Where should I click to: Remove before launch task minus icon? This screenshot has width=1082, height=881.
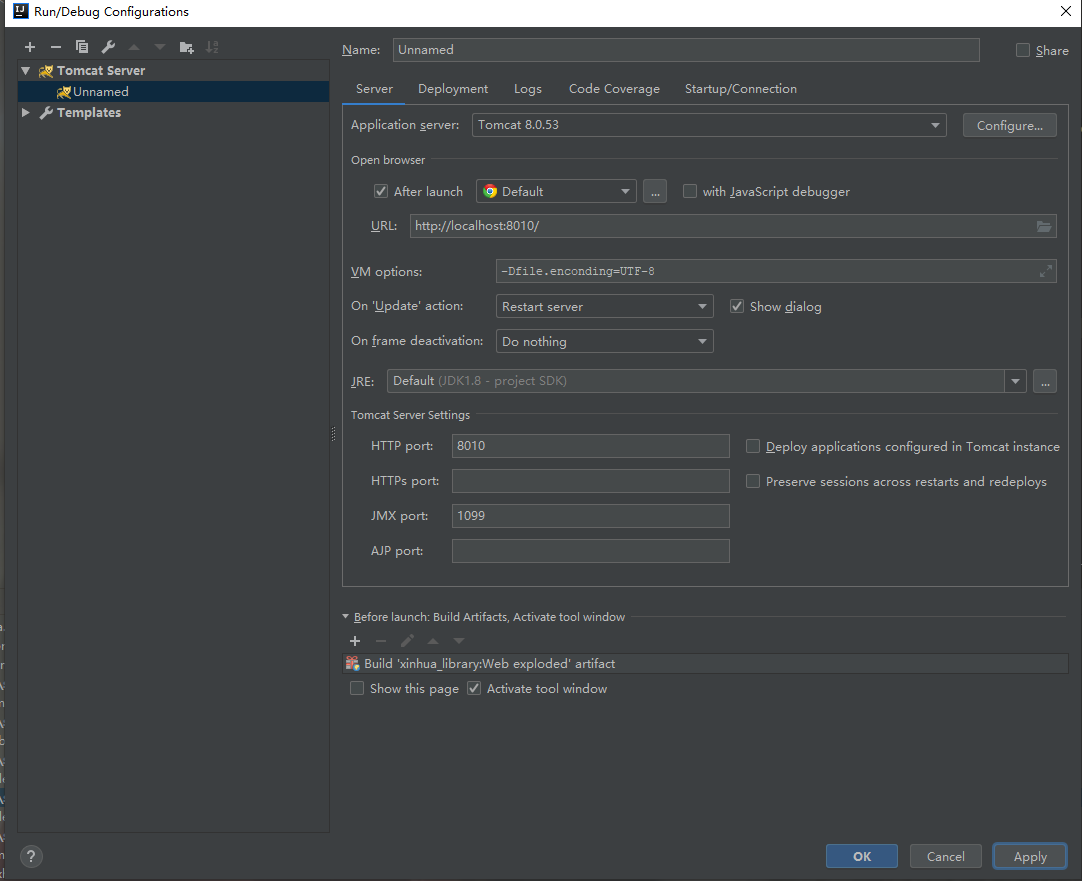(x=381, y=641)
